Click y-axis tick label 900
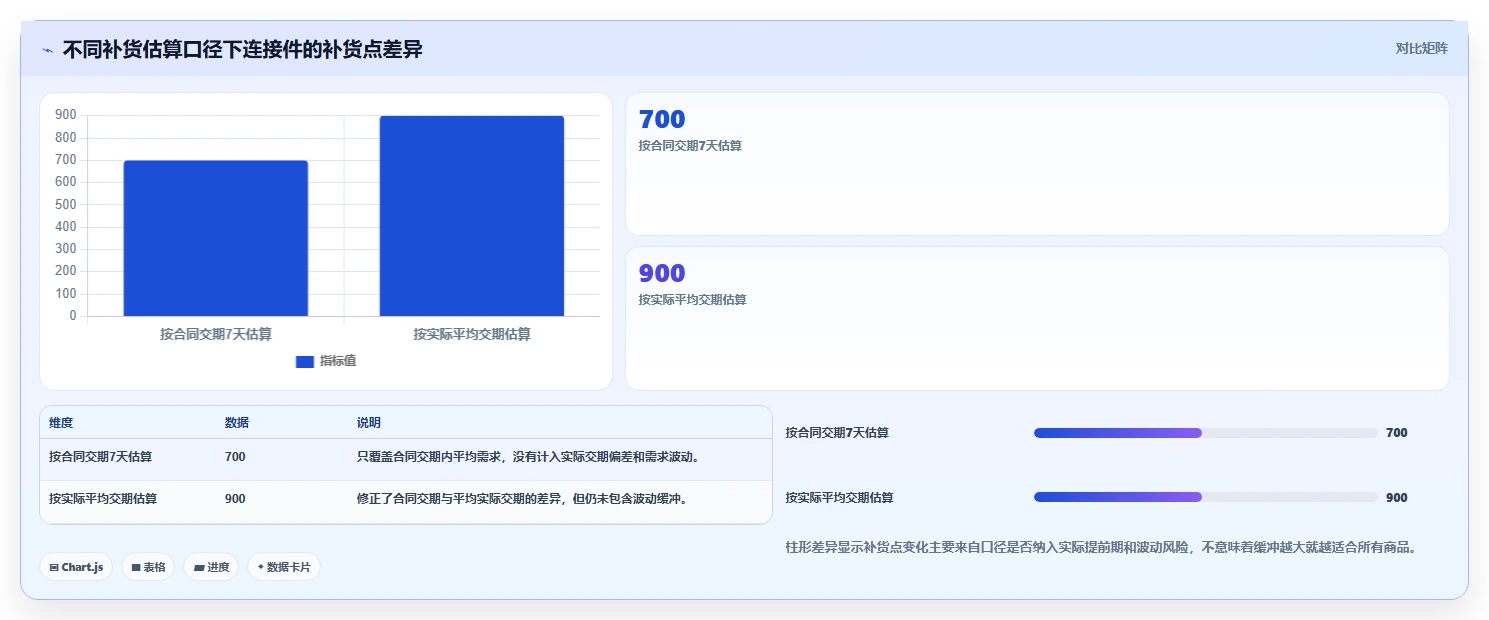Viewport: 1489px width, 620px height. tap(66, 115)
